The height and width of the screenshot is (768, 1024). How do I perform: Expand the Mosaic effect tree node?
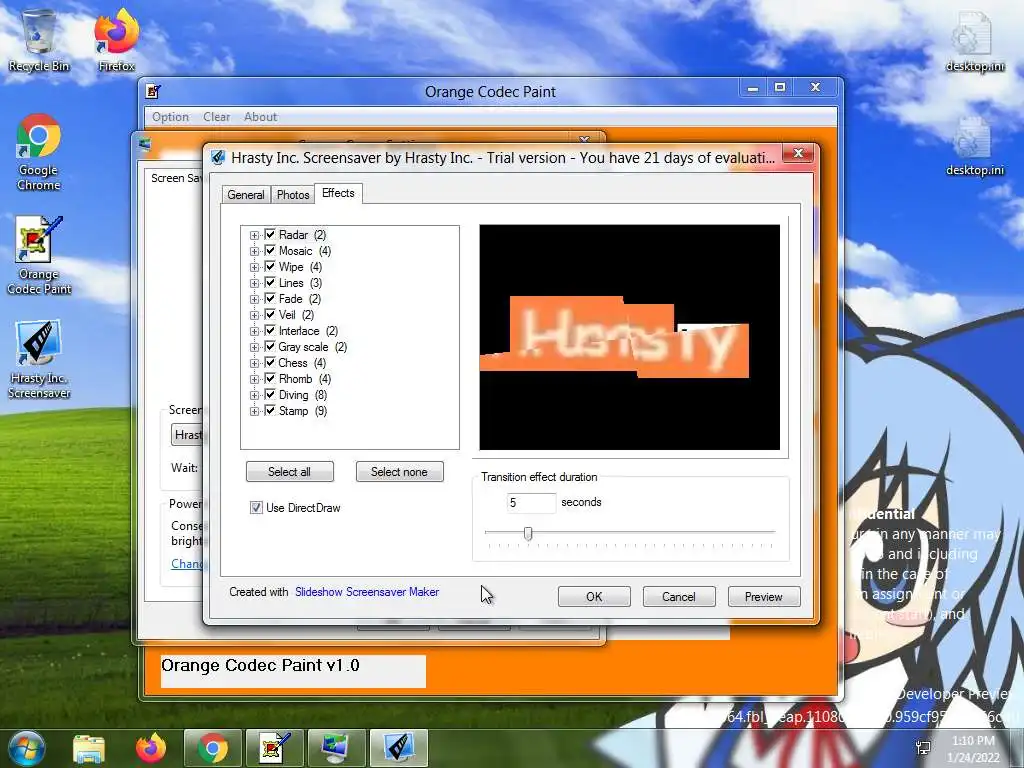click(x=254, y=251)
